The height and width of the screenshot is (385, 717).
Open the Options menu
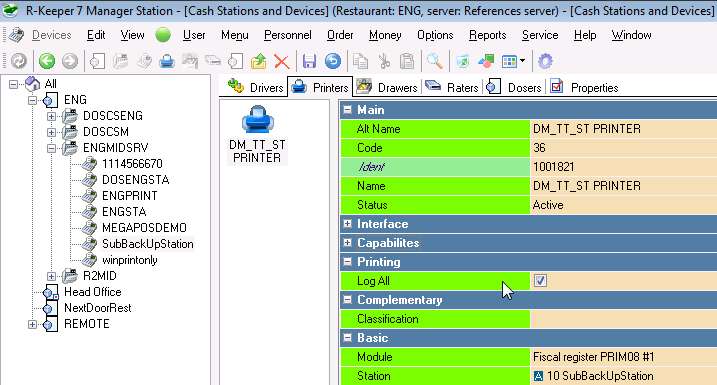(435, 35)
